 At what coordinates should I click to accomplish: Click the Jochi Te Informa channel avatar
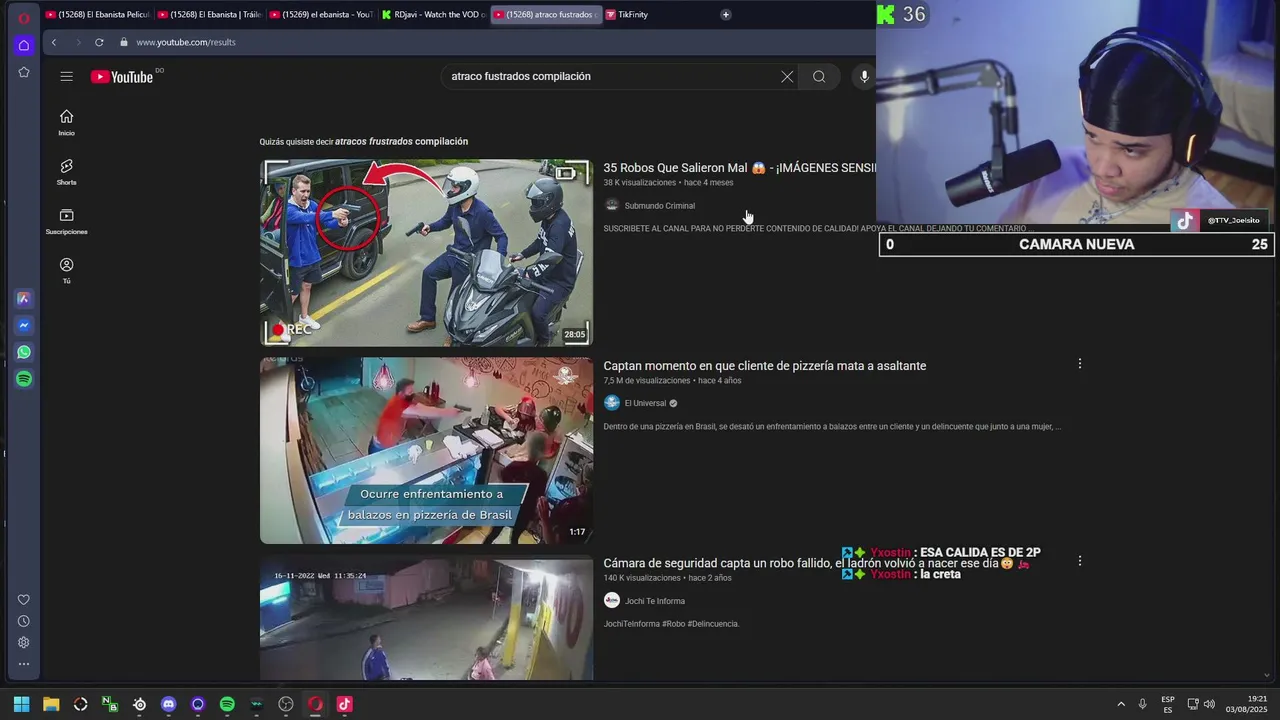pyautogui.click(x=612, y=601)
